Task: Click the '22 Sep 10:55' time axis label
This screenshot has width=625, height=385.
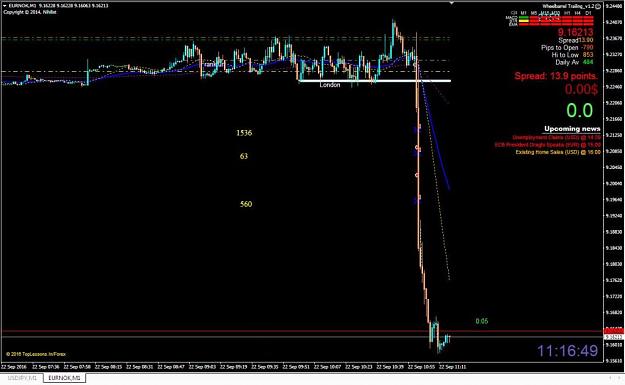Action: tap(421, 367)
